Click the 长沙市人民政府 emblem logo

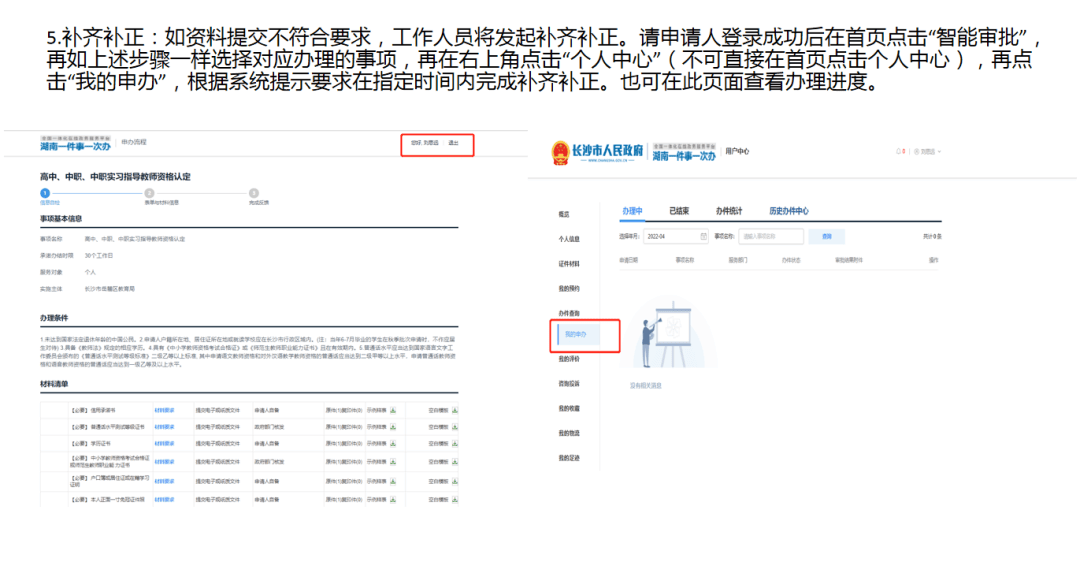560,152
